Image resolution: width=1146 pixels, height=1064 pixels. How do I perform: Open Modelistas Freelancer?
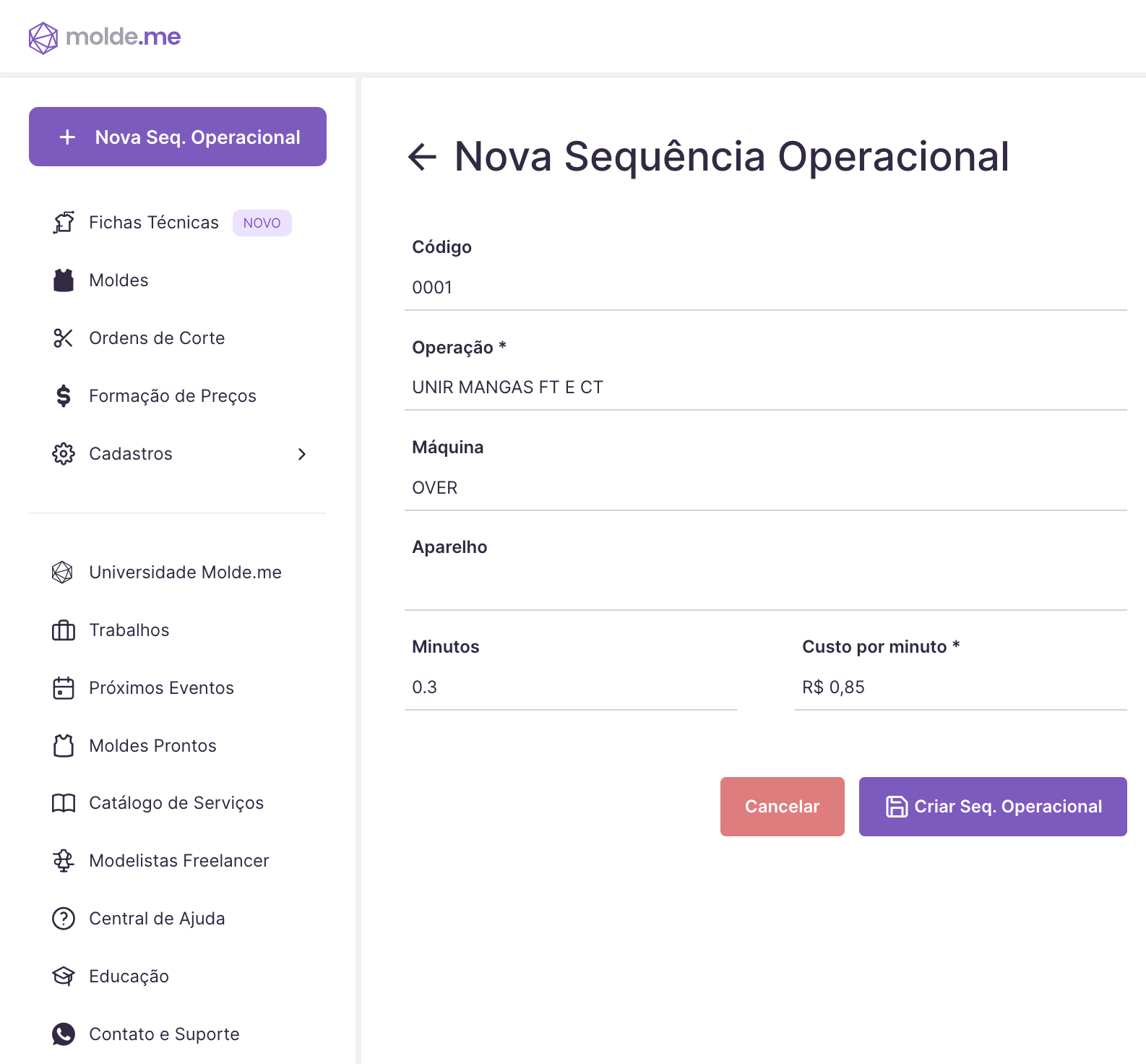(x=178, y=861)
